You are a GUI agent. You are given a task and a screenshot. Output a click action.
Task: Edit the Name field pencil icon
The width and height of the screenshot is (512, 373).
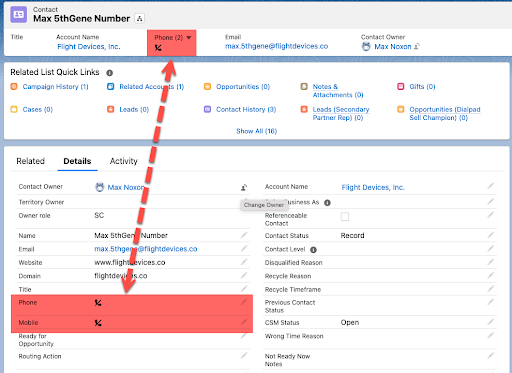pos(244,235)
